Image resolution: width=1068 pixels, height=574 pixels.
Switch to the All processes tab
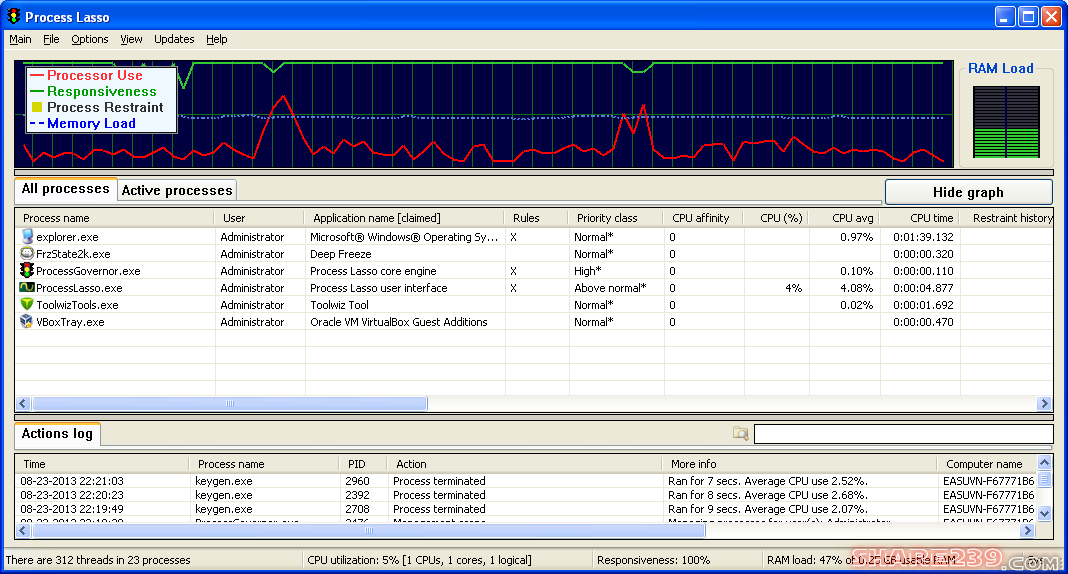[x=65, y=189]
